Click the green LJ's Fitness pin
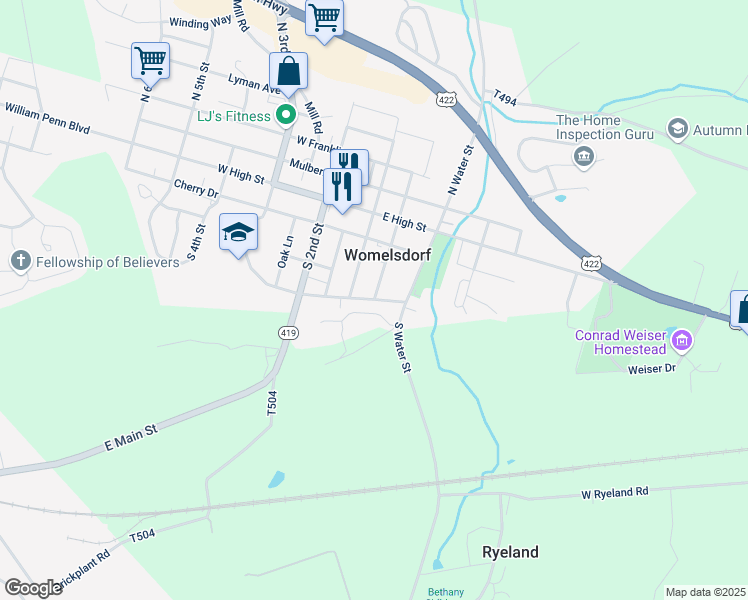This screenshot has width=748, height=600. (x=286, y=115)
